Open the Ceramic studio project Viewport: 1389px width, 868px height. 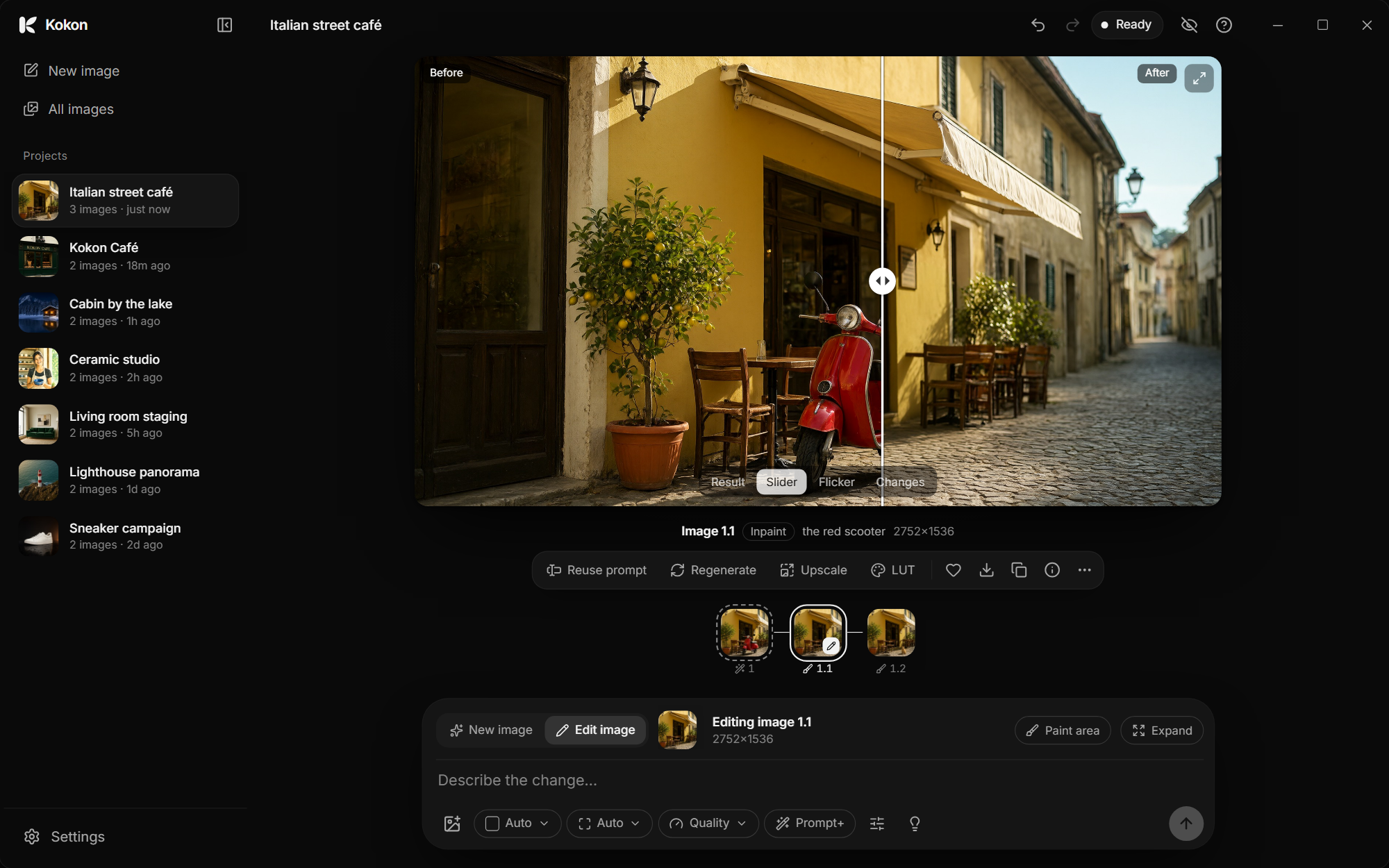(125, 368)
